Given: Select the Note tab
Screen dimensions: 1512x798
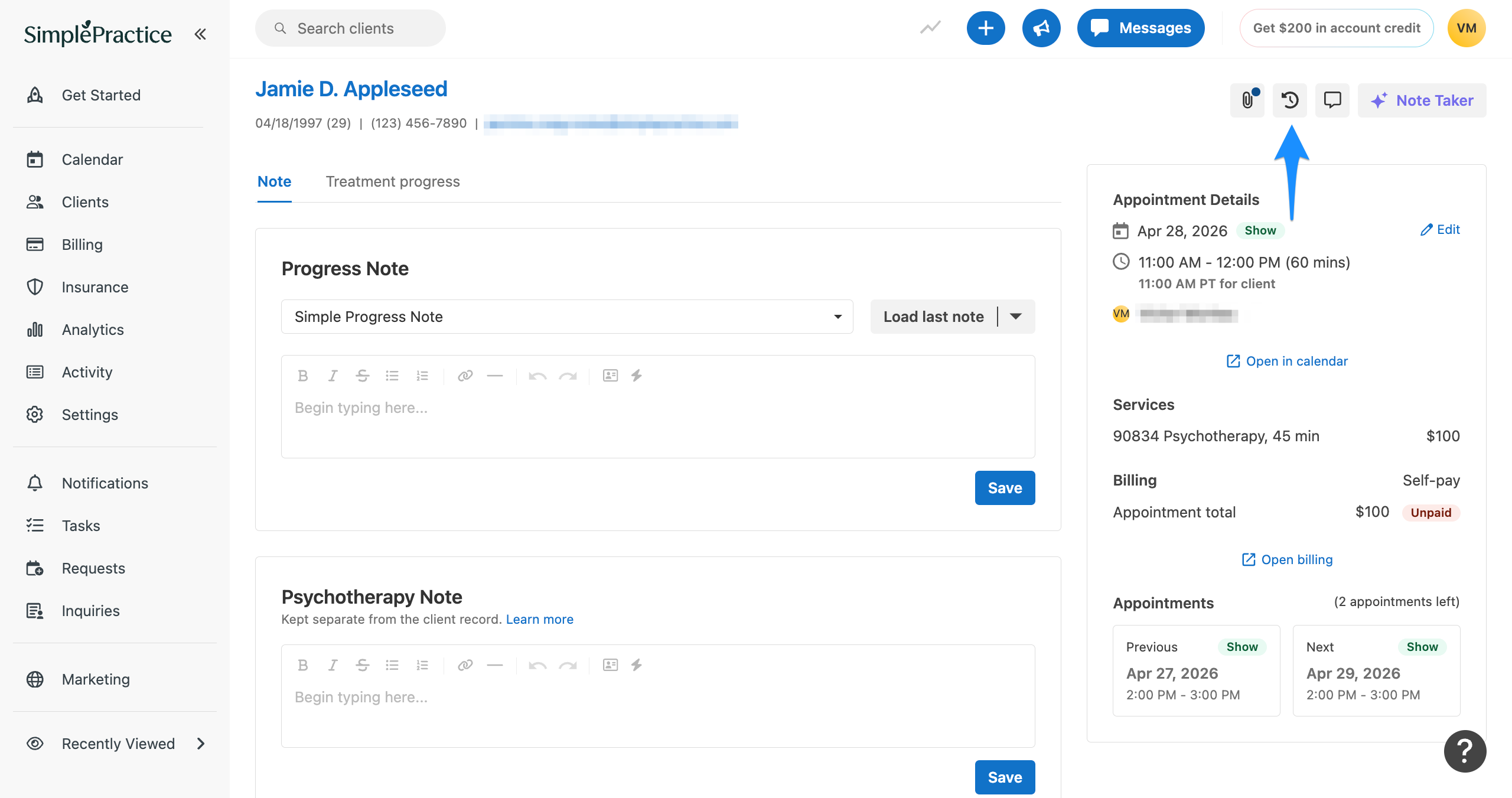Looking at the screenshot, I should tap(274, 181).
